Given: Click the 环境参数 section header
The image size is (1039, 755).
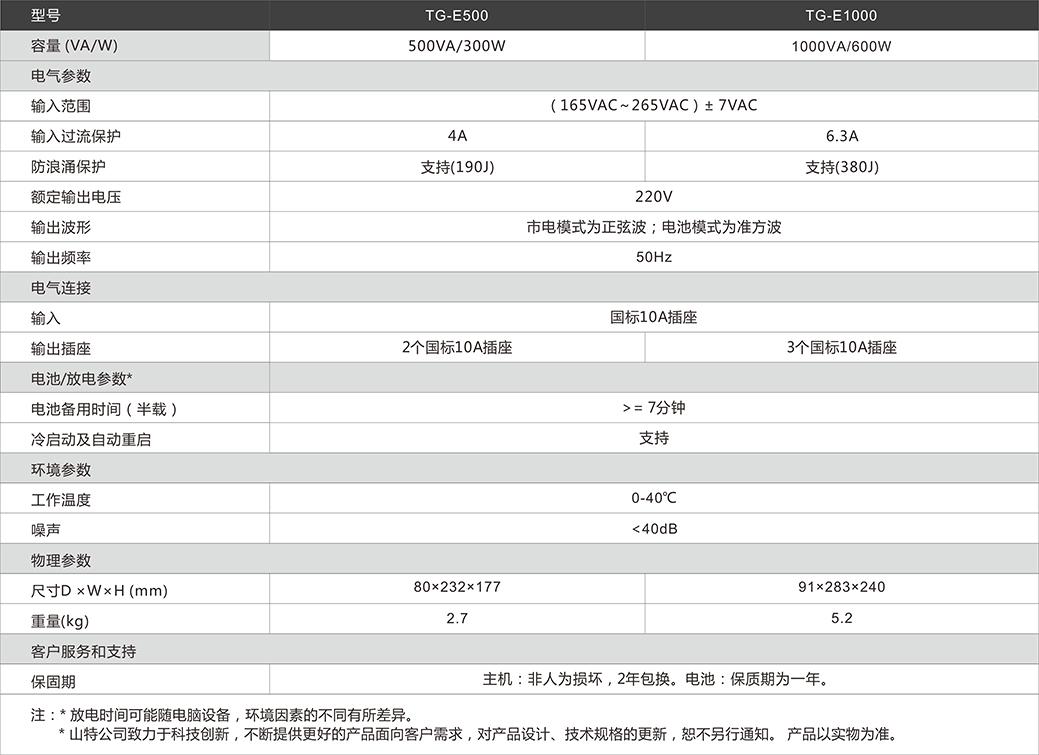Looking at the screenshot, I should point(50,468).
